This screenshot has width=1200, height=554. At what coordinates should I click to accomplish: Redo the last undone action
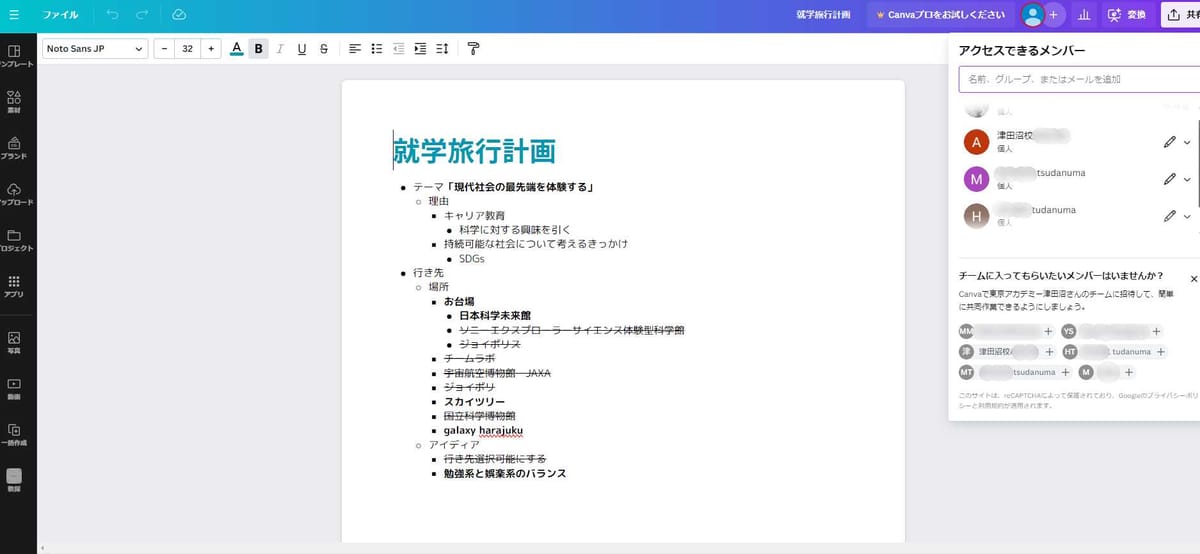[142, 15]
